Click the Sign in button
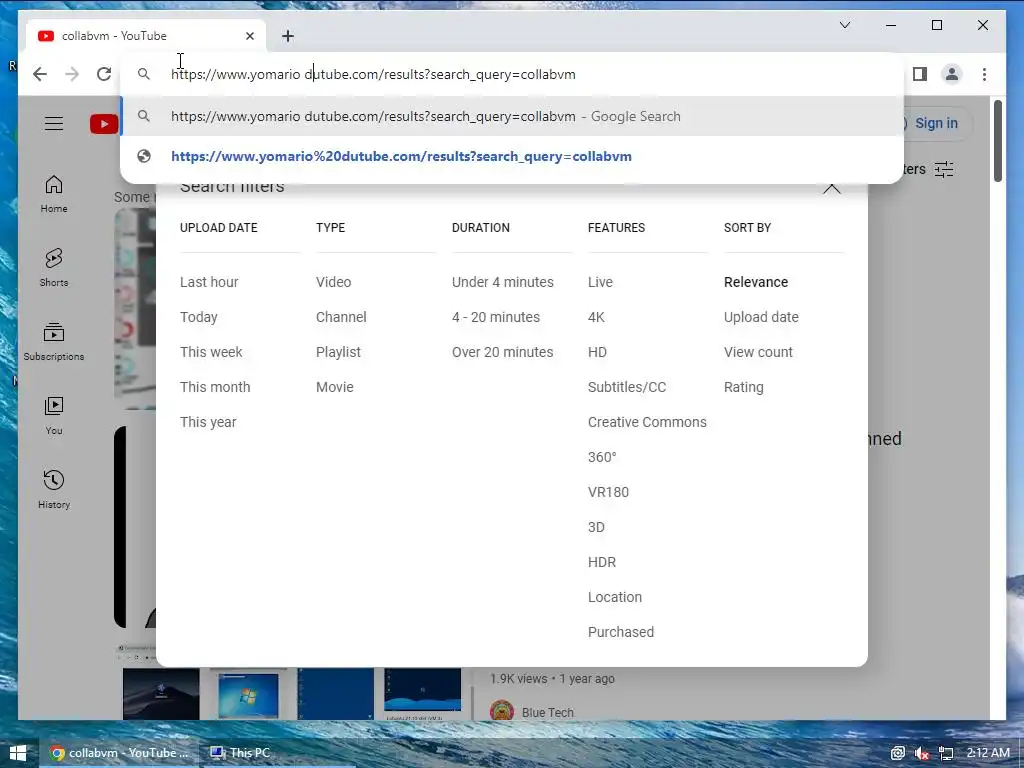 coord(935,123)
